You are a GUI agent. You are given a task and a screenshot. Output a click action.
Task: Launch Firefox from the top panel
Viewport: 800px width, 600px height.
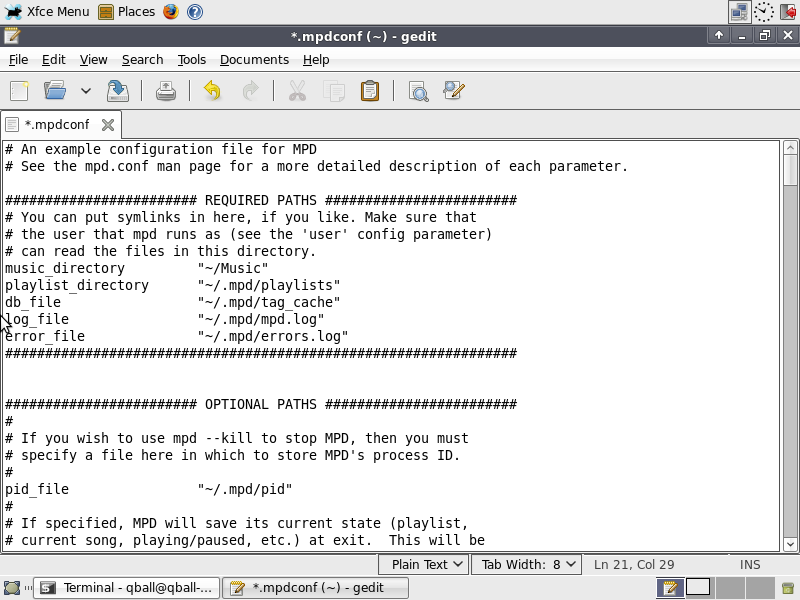tap(171, 11)
